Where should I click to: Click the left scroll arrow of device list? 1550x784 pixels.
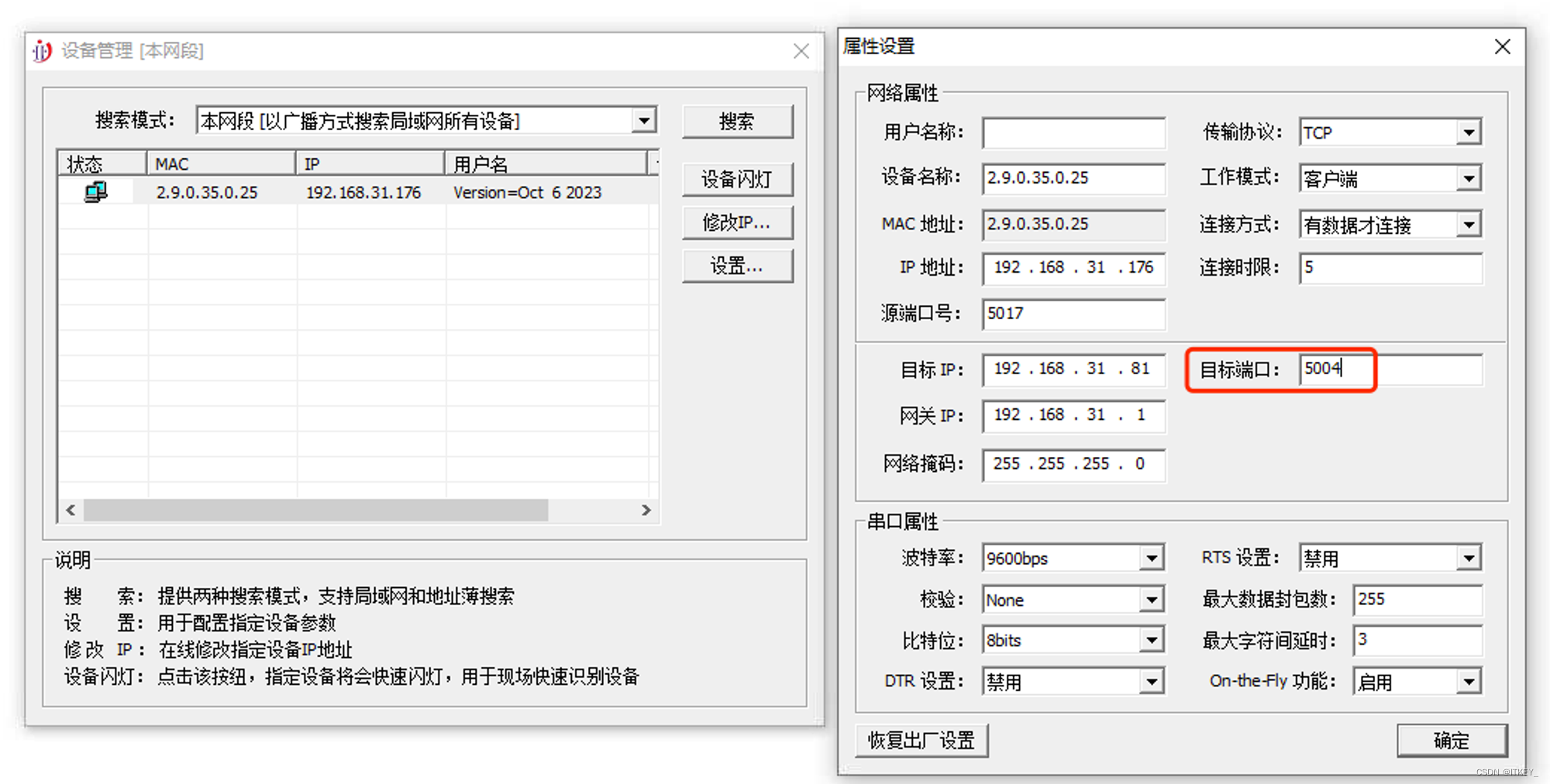coord(71,510)
